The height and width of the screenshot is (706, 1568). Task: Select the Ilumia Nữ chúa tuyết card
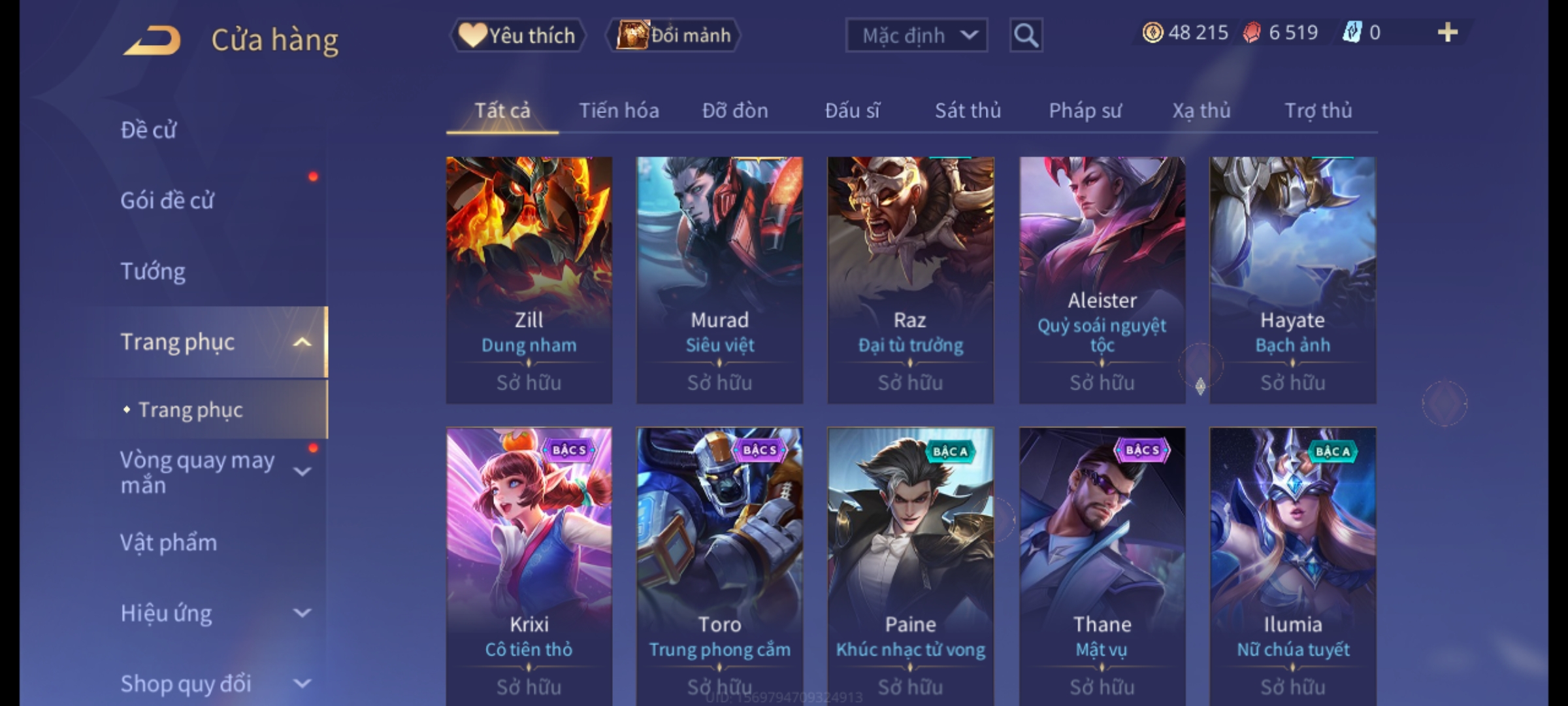[x=1293, y=567]
